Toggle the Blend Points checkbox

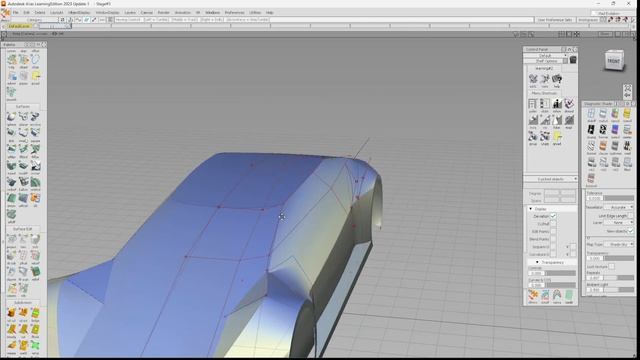point(553,239)
